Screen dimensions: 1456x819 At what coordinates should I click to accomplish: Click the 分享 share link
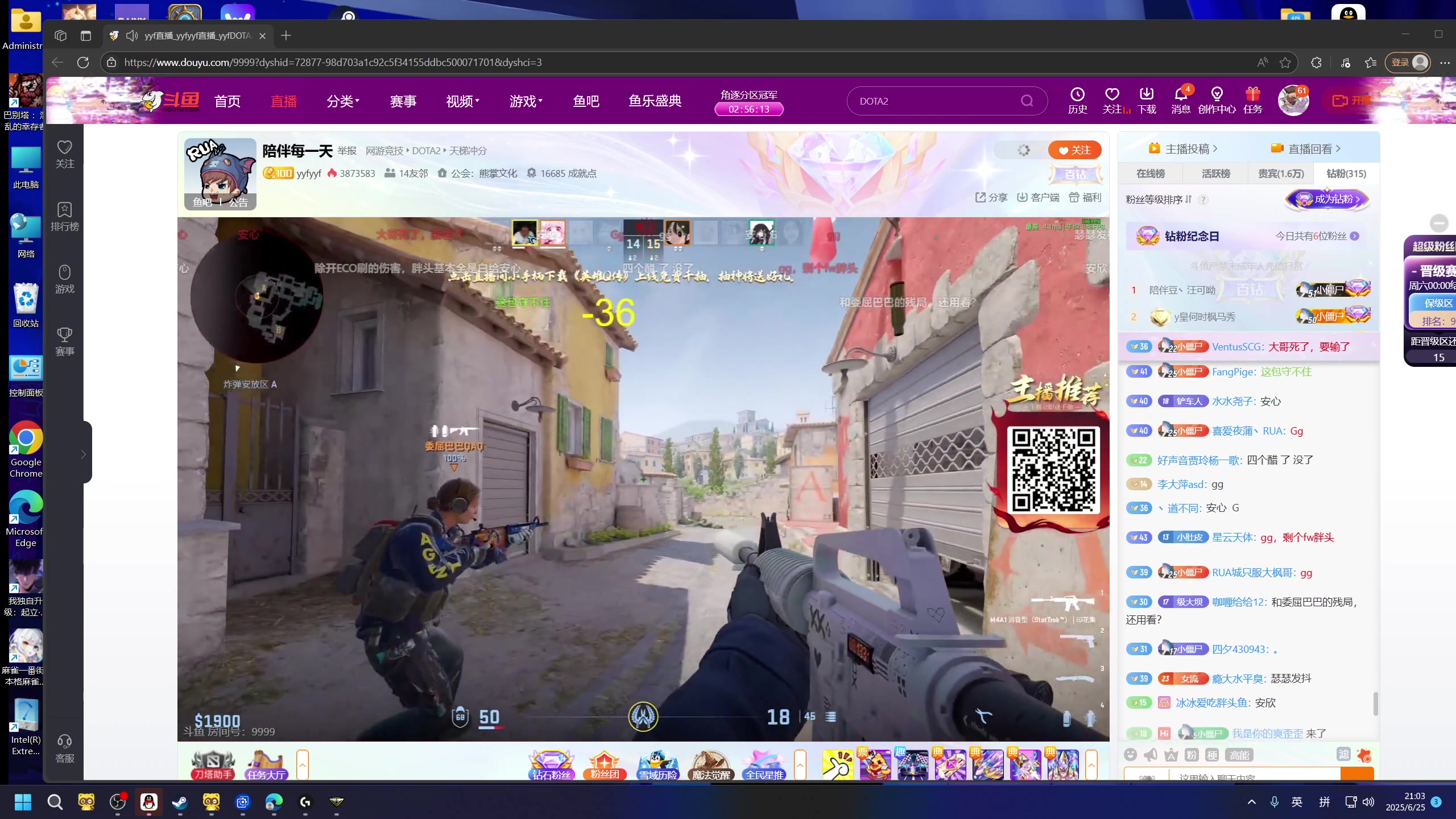pos(991,197)
